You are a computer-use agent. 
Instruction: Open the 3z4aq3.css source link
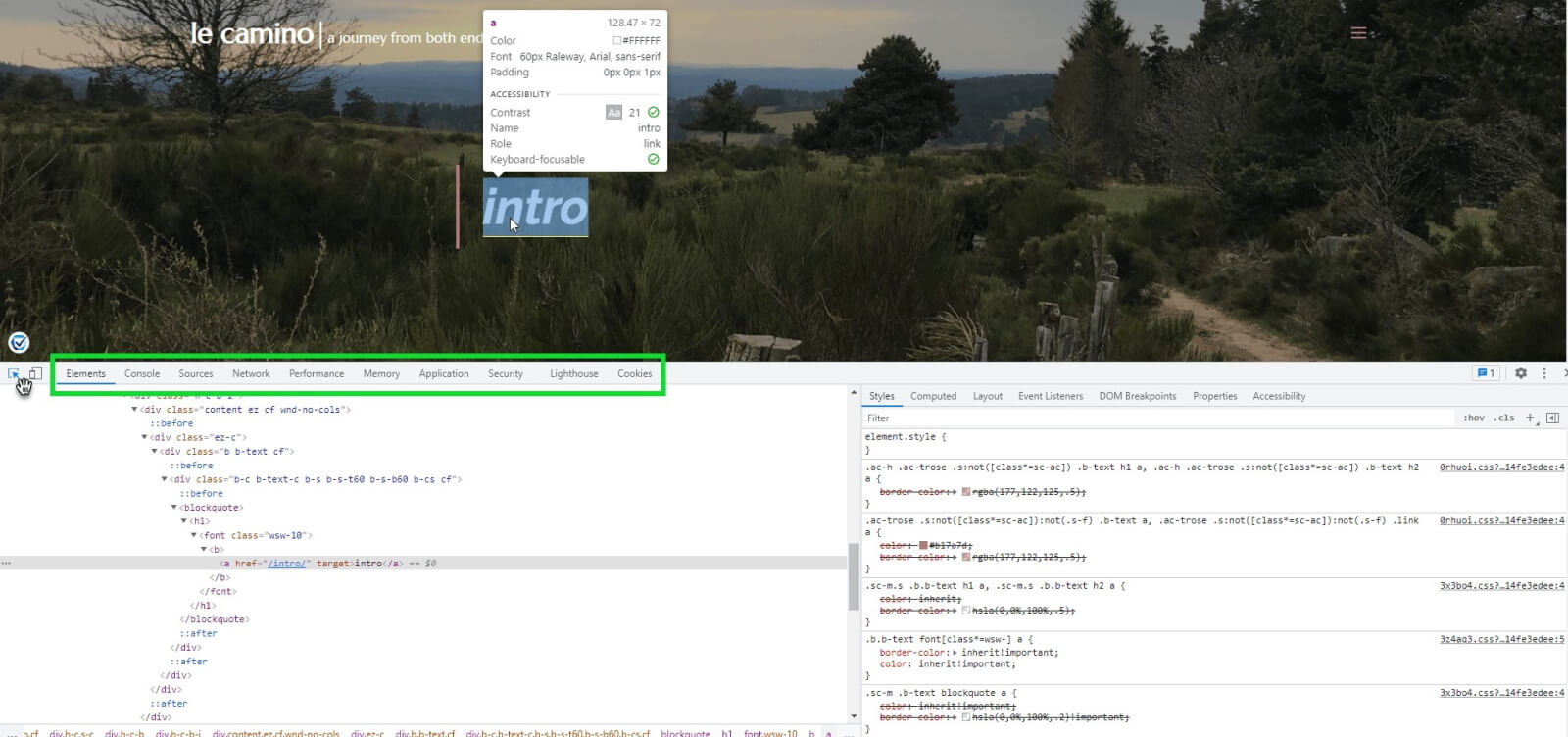1501,639
